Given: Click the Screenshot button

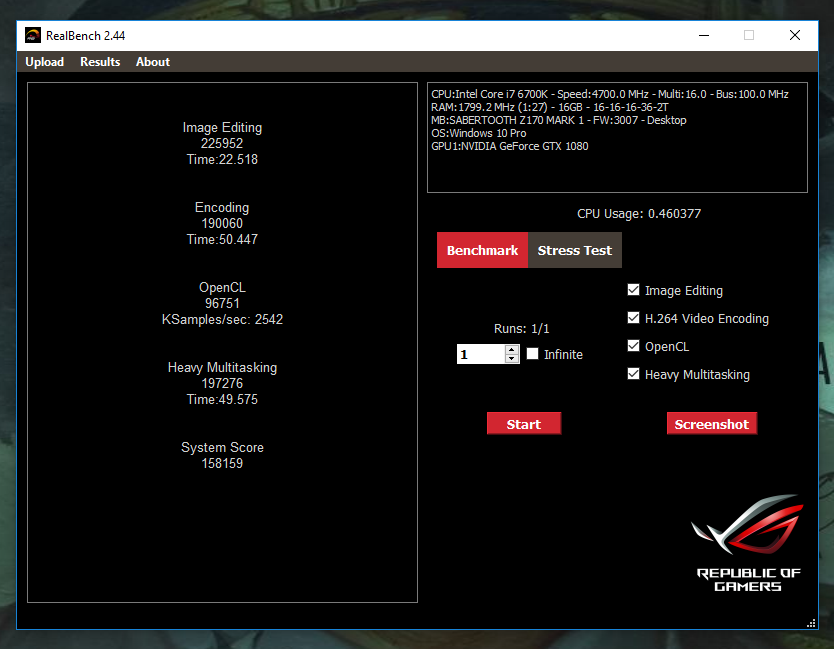Looking at the screenshot, I should (712, 424).
